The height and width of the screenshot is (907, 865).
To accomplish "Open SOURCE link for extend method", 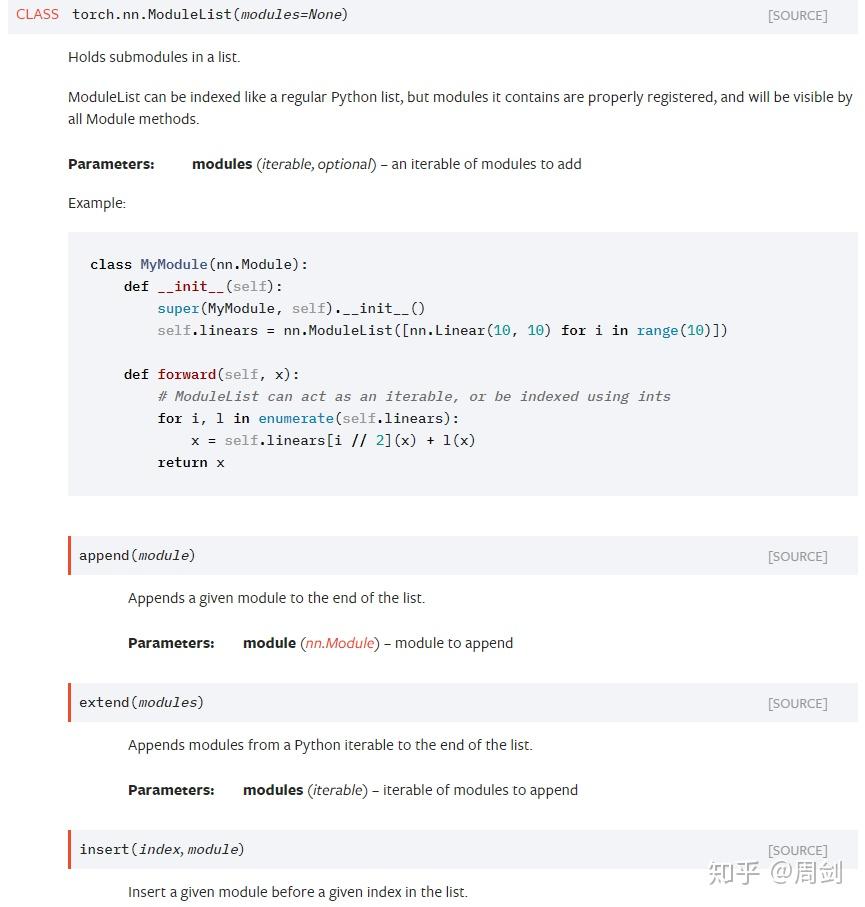I will pyautogui.click(x=797, y=703).
